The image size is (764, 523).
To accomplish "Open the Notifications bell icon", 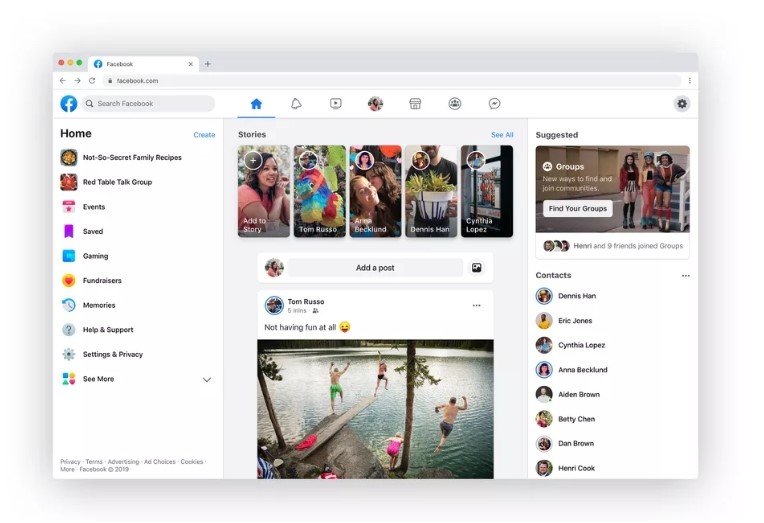I will click(x=296, y=103).
